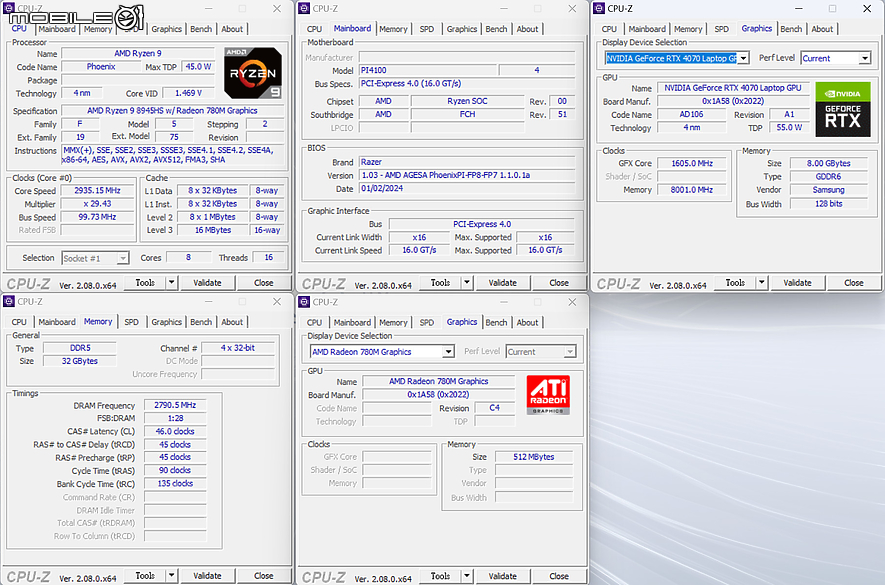Click the 55.0 W TDP value

789,128
